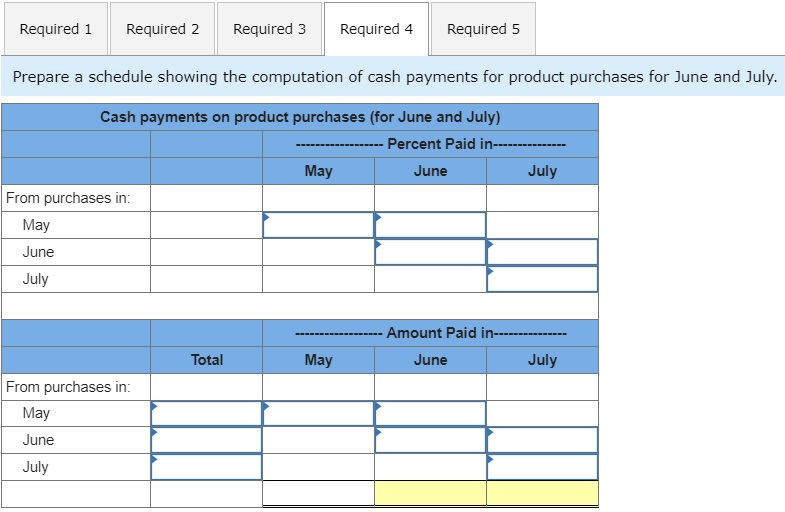Click the 'May' row label in percent section

tap(36, 225)
